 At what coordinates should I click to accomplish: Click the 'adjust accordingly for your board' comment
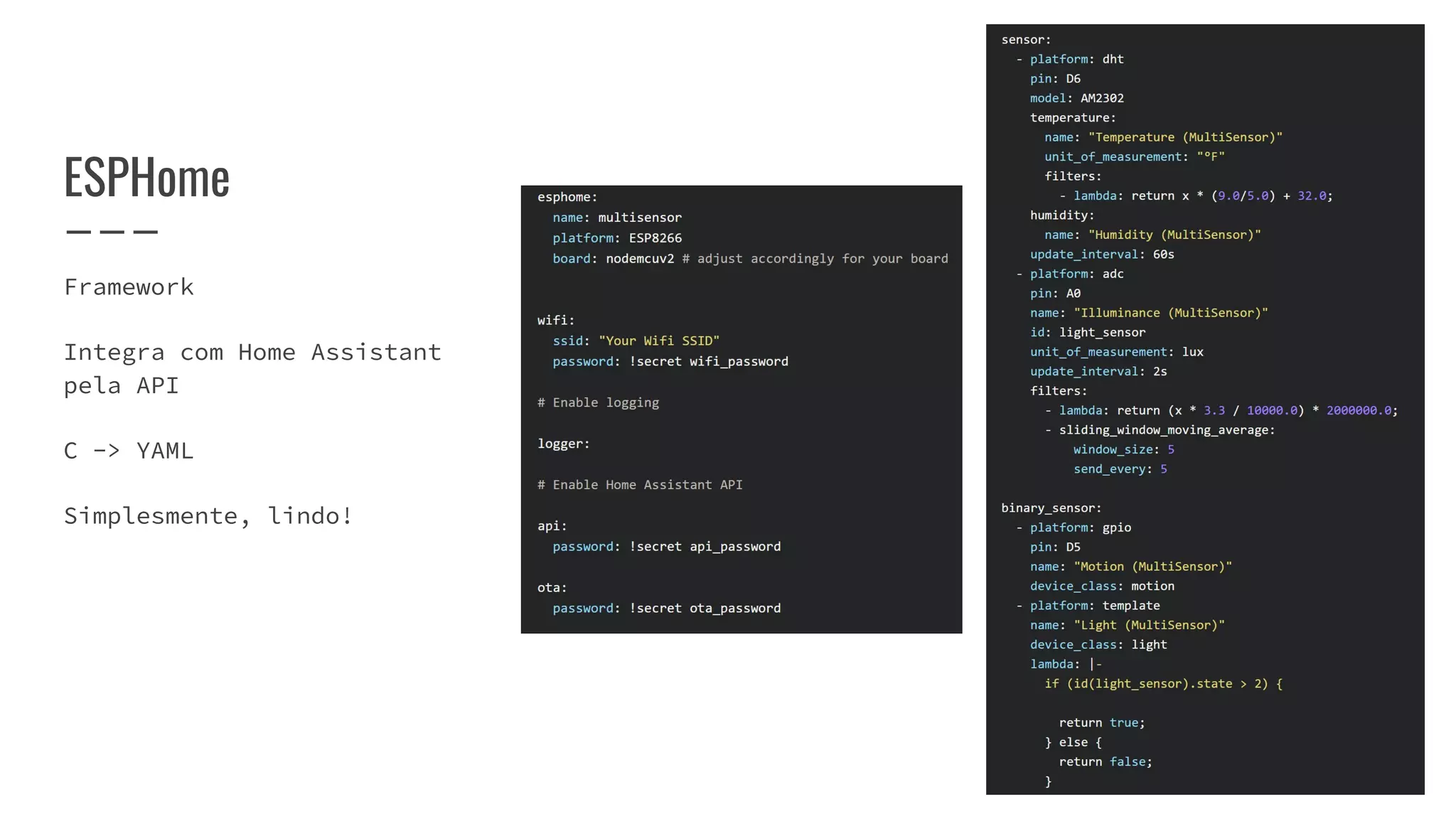(x=823, y=259)
